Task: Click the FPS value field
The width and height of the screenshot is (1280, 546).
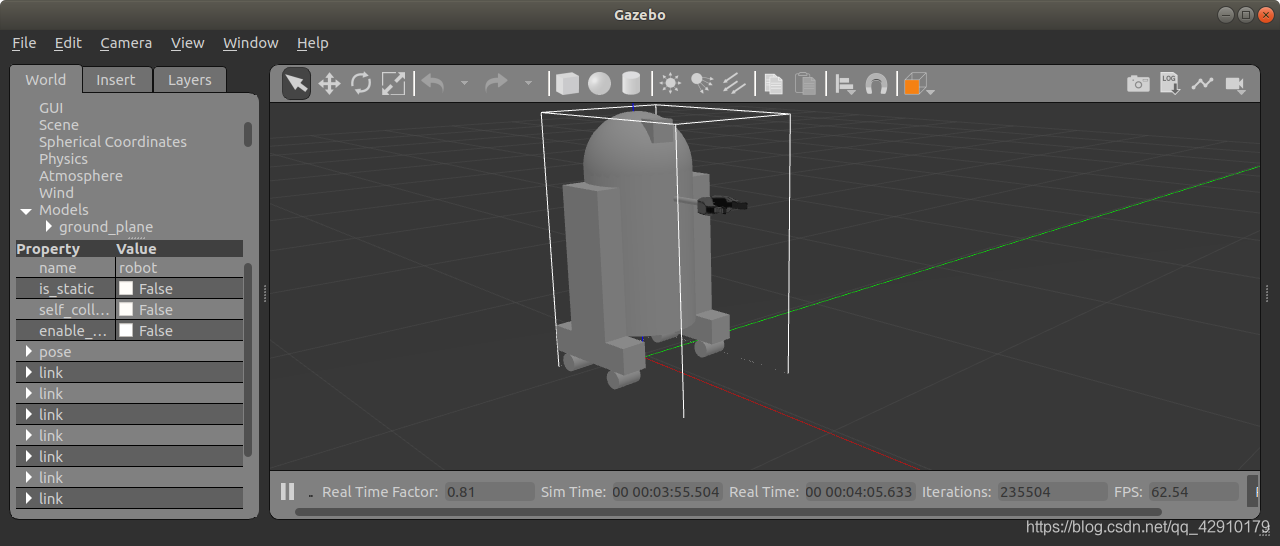Action: point(1193,492)
